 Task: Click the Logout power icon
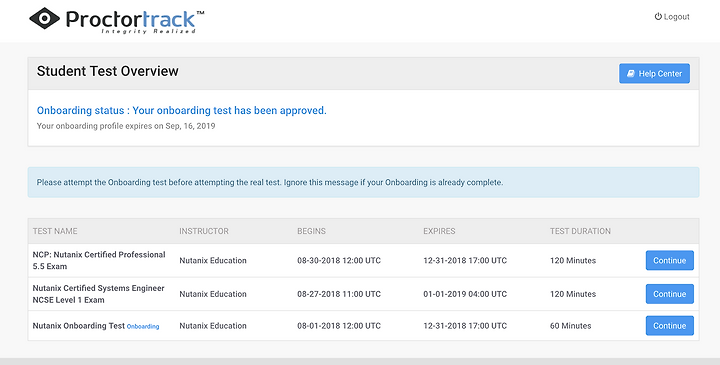[658, 17]
